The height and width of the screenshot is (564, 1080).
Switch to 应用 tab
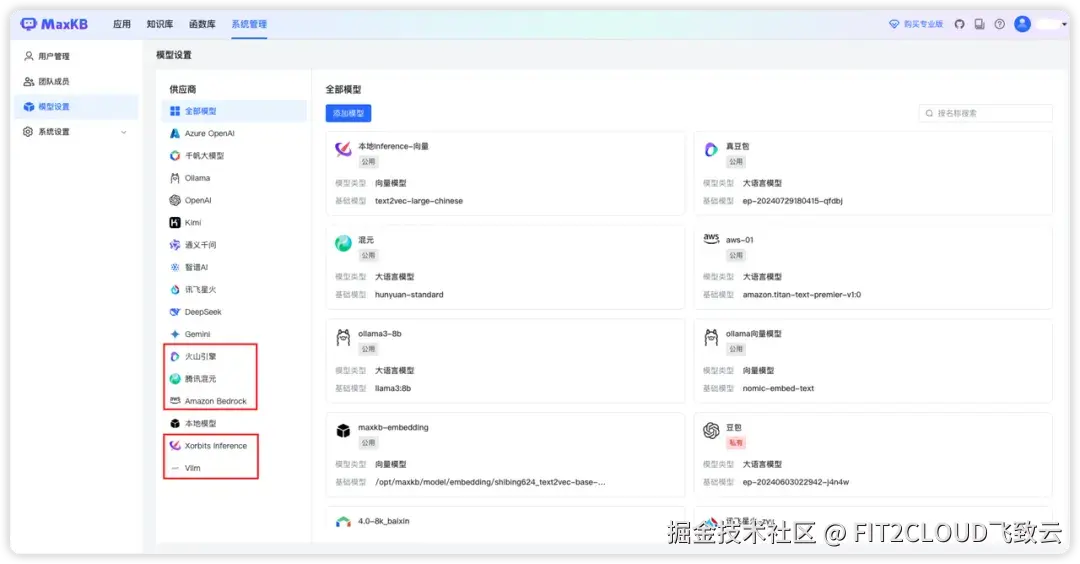(122, 24)
